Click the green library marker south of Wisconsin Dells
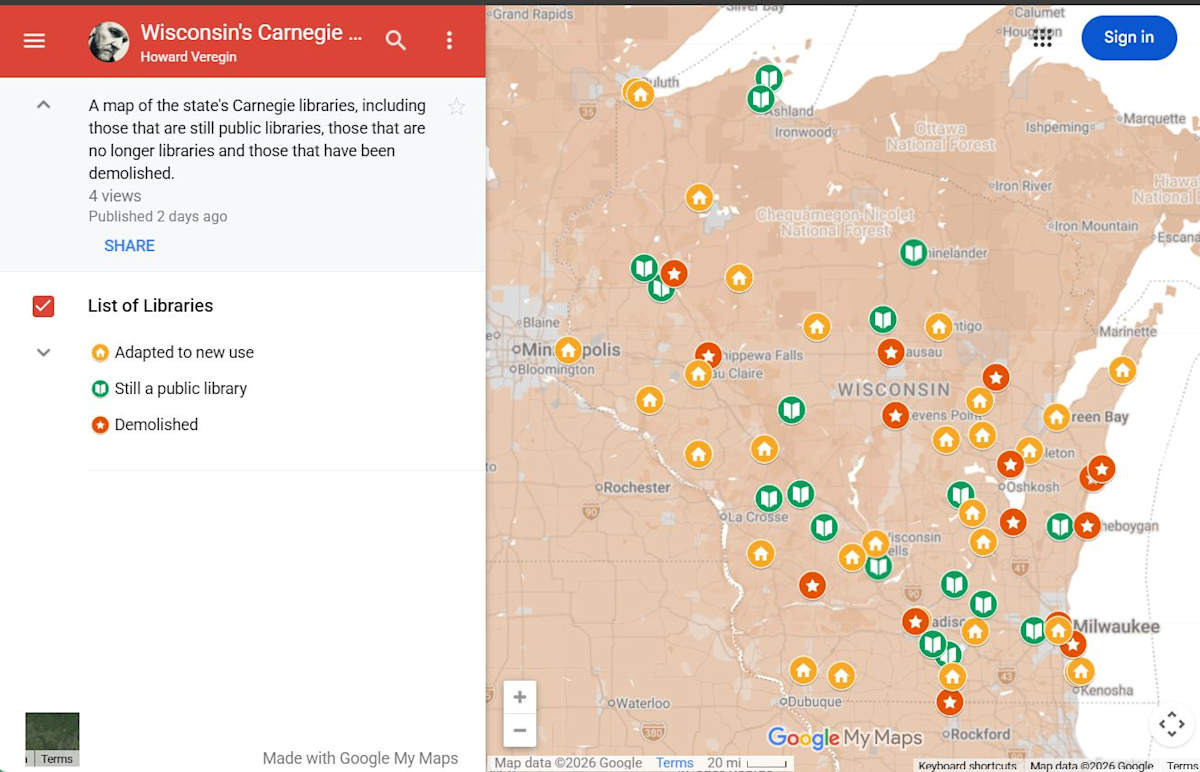Viewport: 1200px width, 772px height. (x=878, y=567)
